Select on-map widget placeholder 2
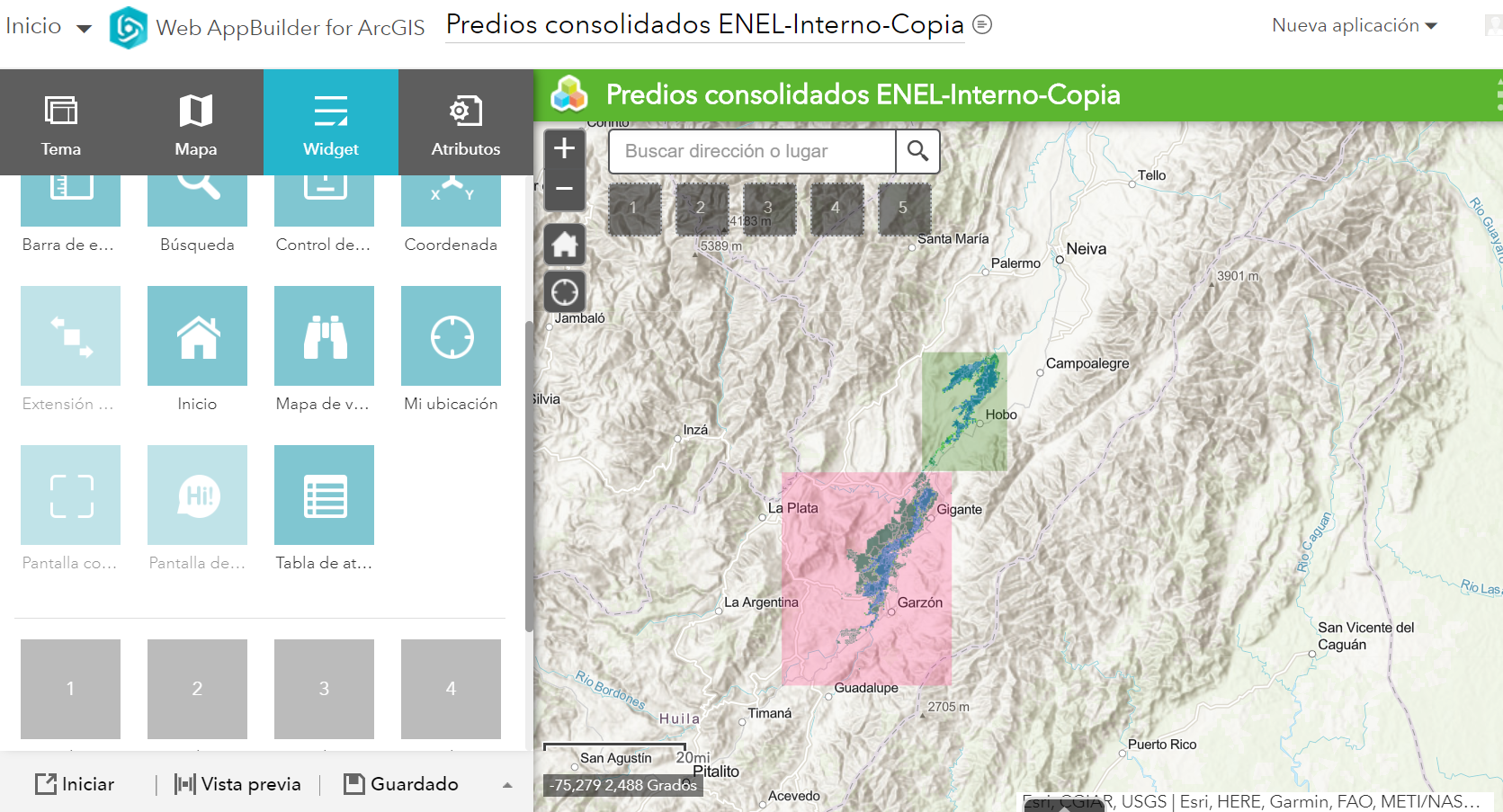This screenshot has width=1503, height=812. 702,209
